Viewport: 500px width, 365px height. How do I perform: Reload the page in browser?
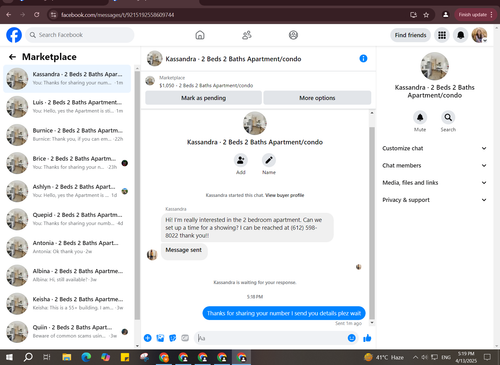pyautogui.click(x=37, y=15)
